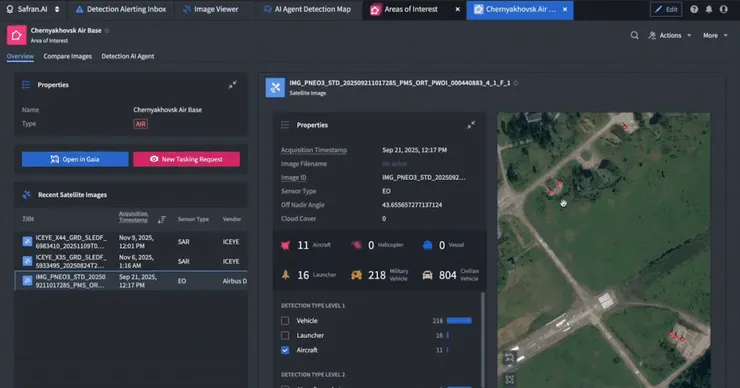Star Chernyakhovsk Air Base as favorite
740x388 pixels.
tap(107, 30)
